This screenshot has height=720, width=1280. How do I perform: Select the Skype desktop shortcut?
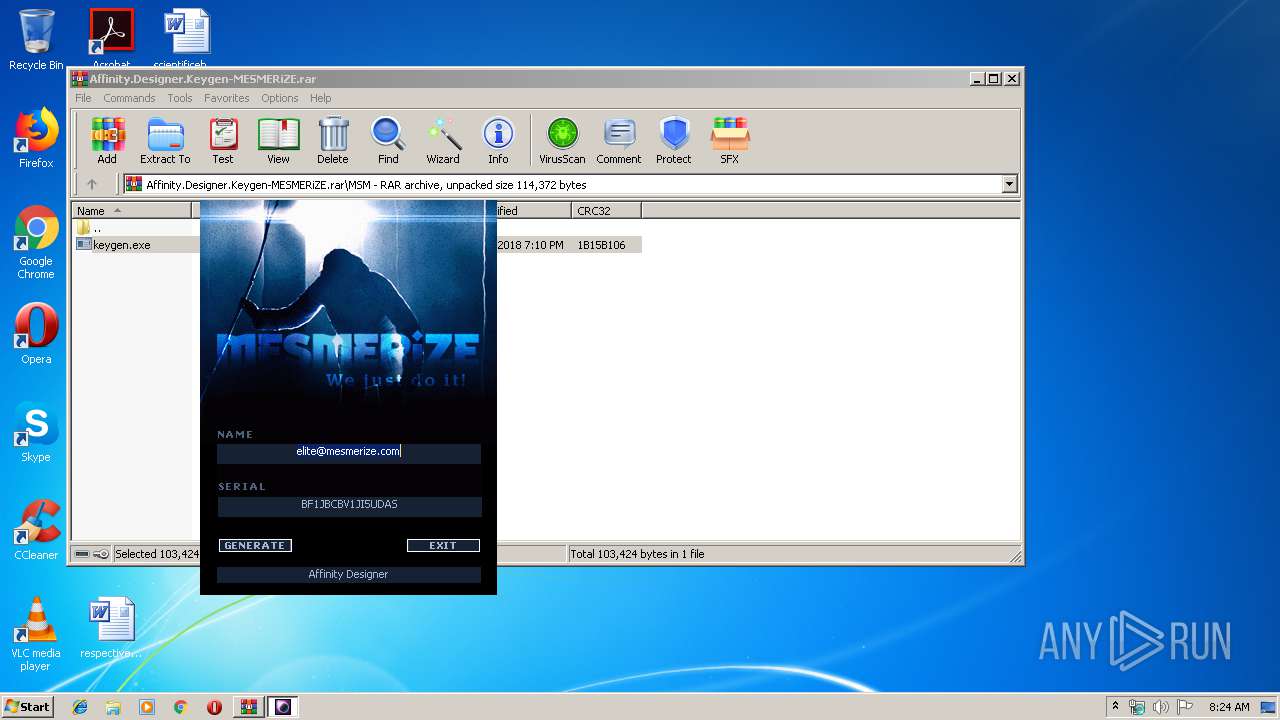[36, 433]
